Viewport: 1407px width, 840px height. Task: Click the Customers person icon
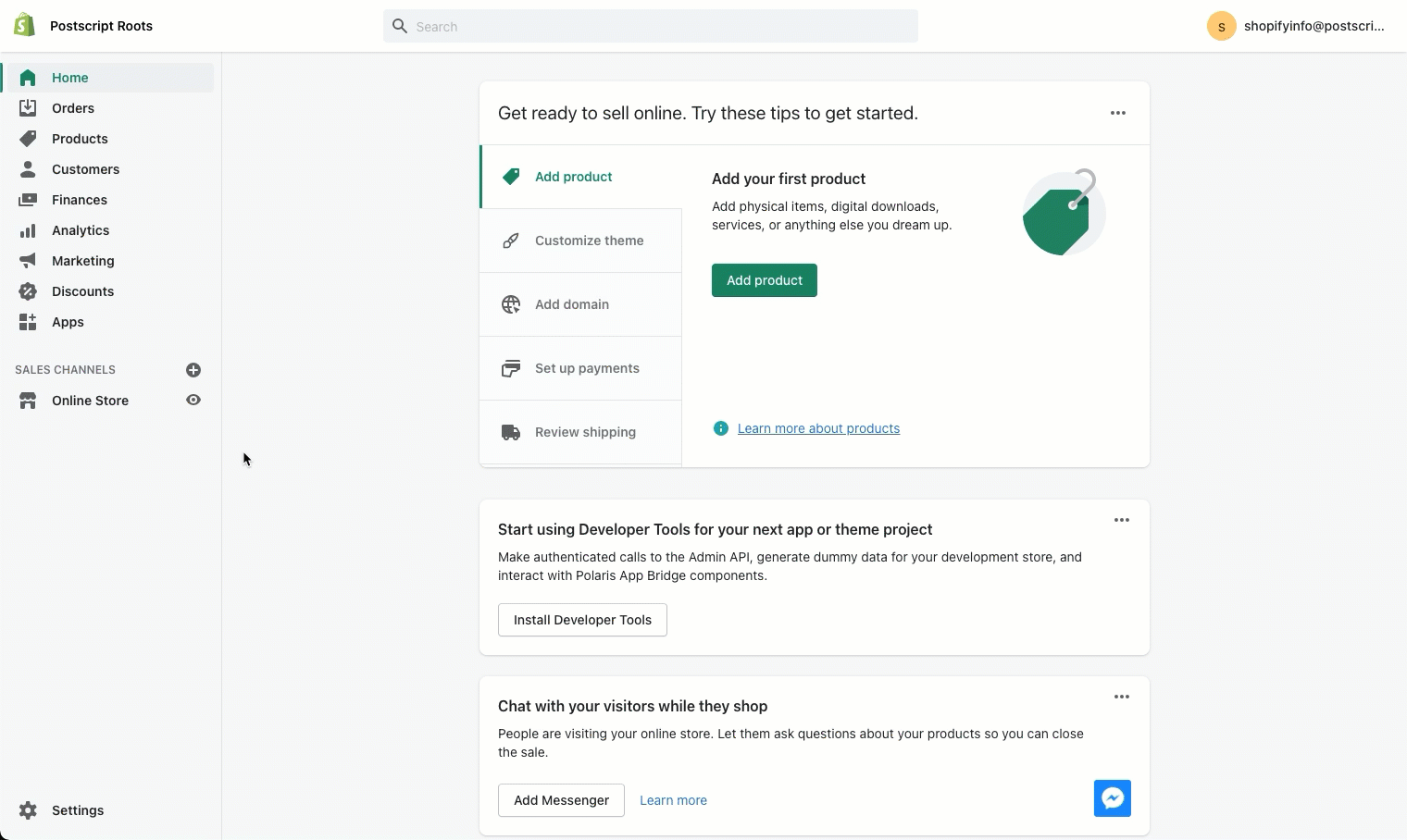point(28,169)
